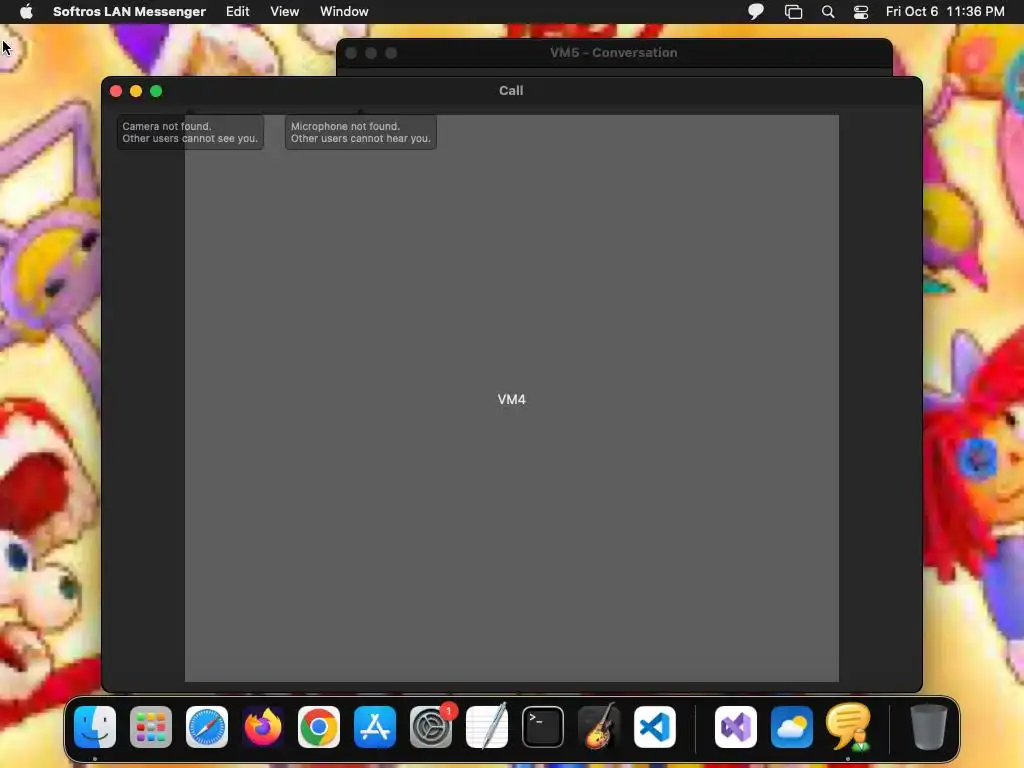
Task: Open the Edit menu
Action: pos(238,11)
